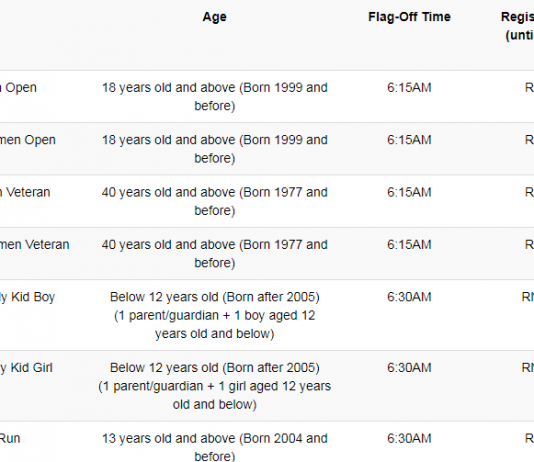
Task: Click the Women Veteran 6:15AM flag-off time
Action: click(409, 245)
